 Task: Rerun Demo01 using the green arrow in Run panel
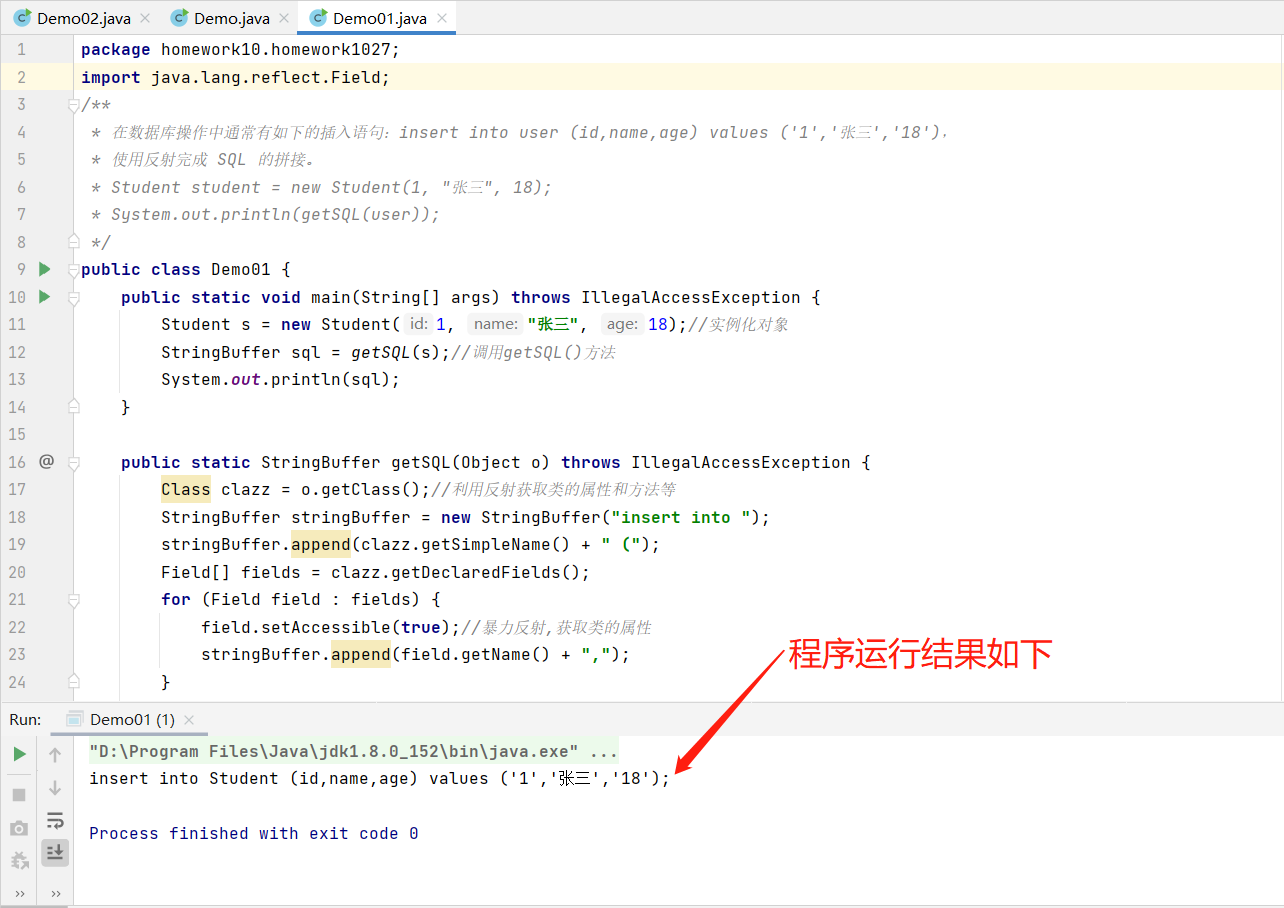point(19,754)
